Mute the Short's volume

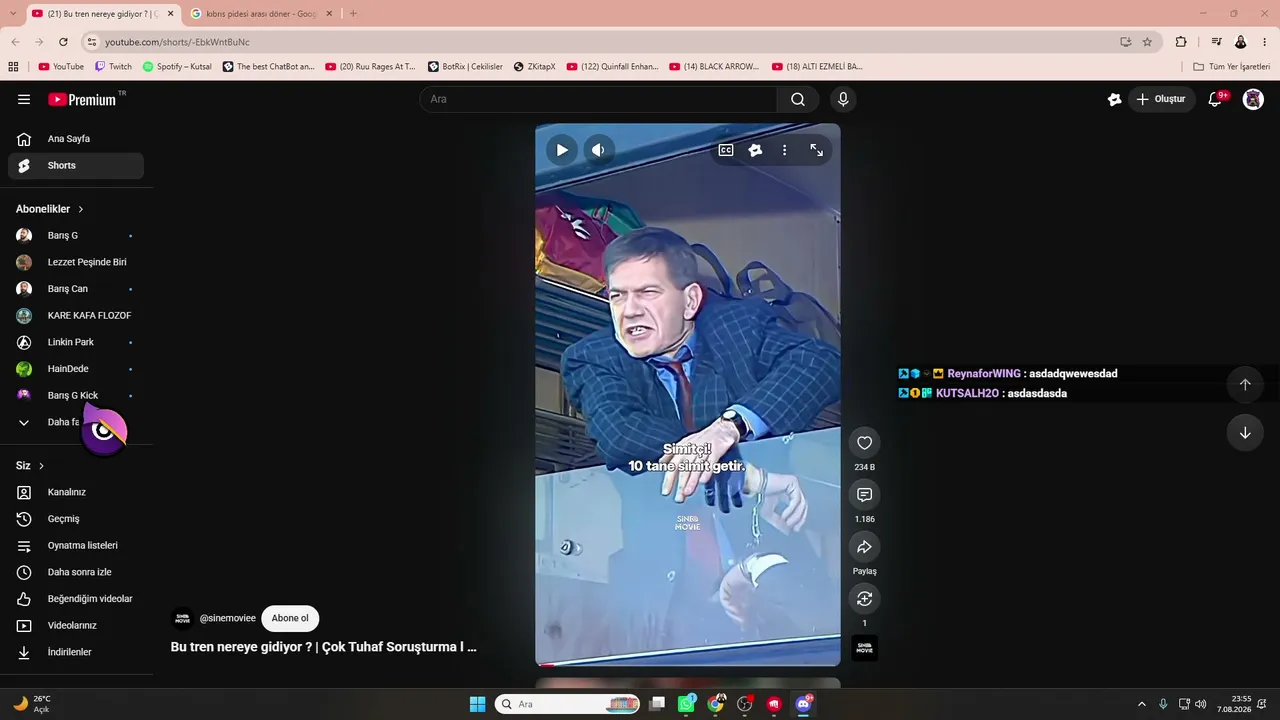[598, 150]
